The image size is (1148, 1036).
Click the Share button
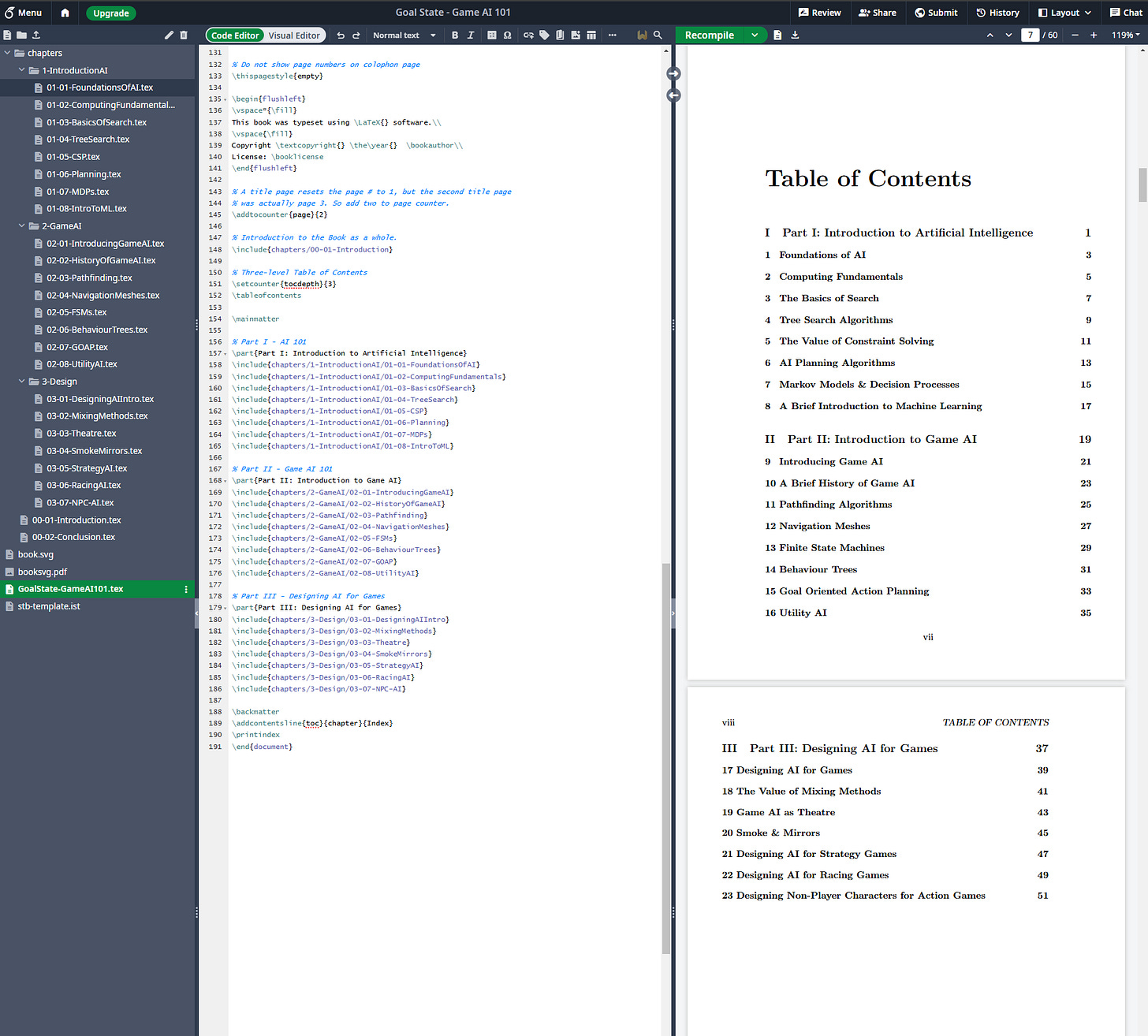(x=877, y=13)
